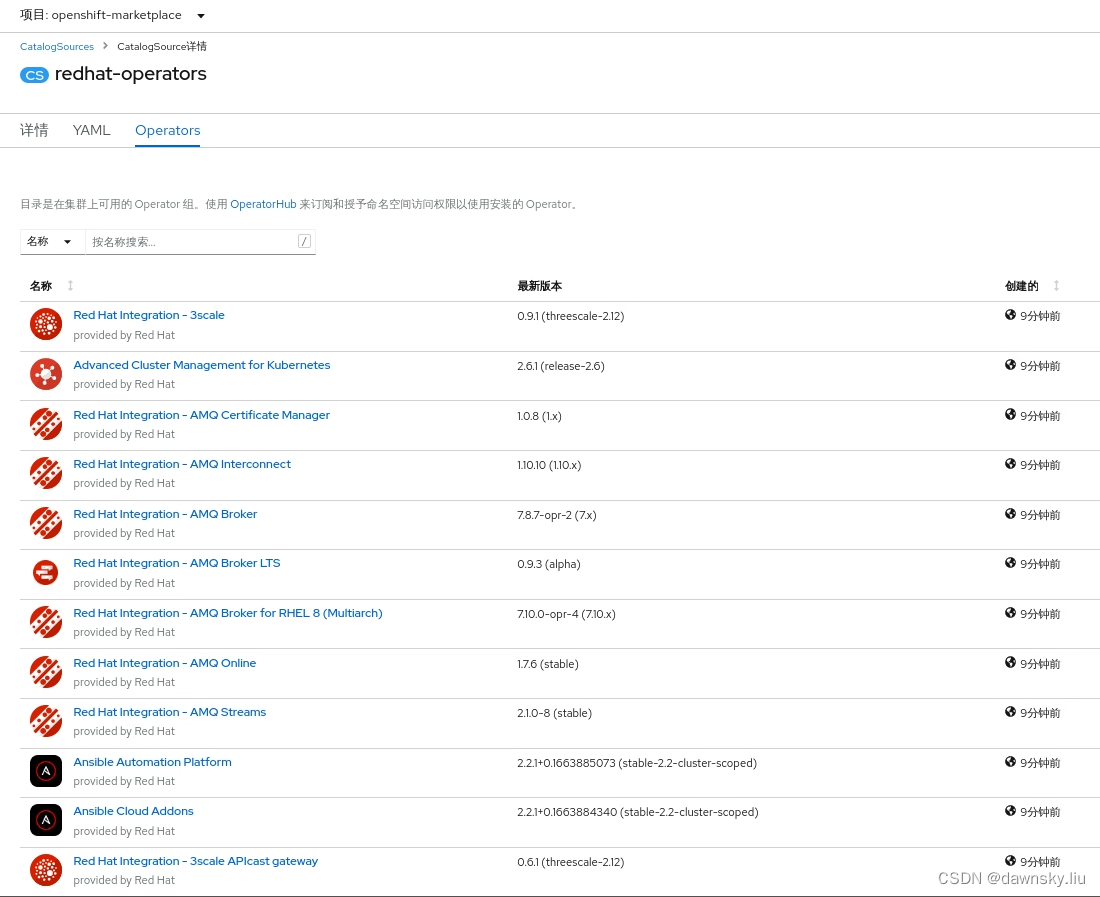Click the AMQ Broker operator logo (7.8.7-opr-2 row)

point(46,523)
